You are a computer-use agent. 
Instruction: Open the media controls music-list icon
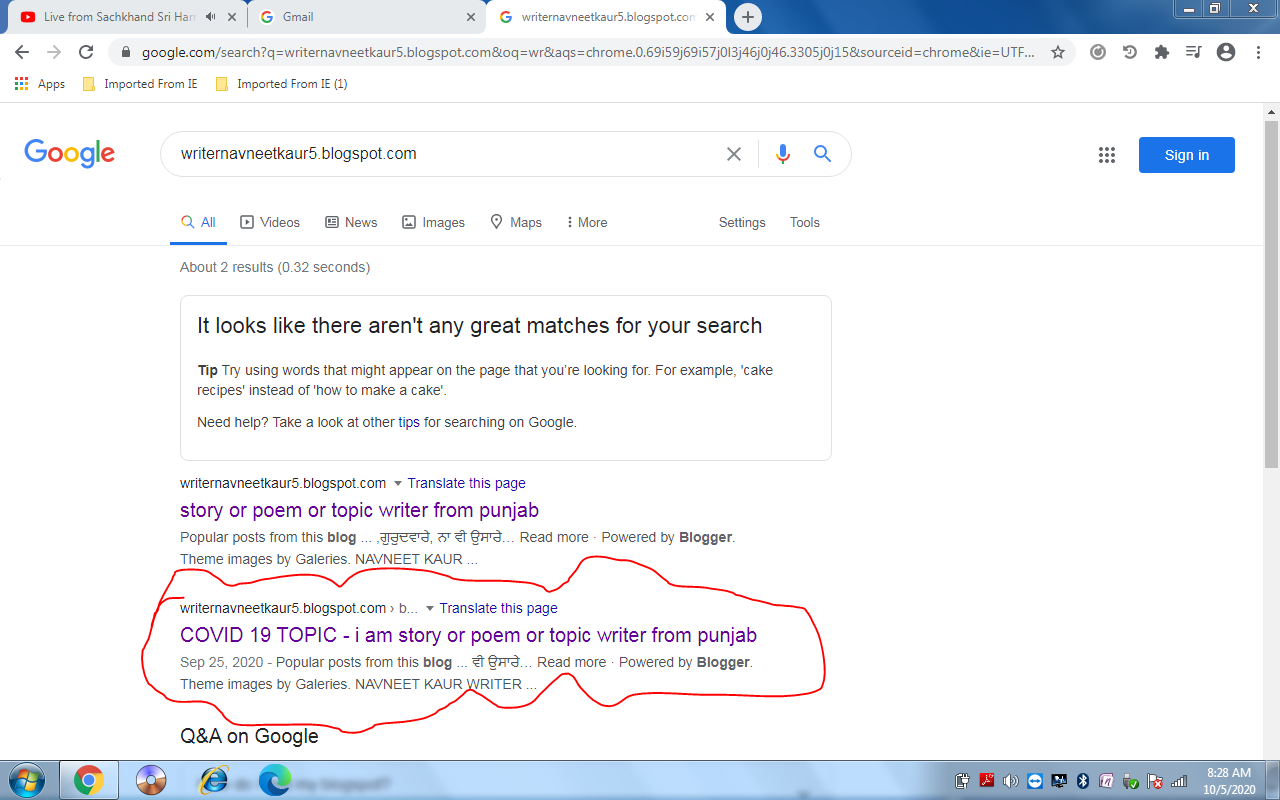pyautogui.click(x=1194, y=52)
